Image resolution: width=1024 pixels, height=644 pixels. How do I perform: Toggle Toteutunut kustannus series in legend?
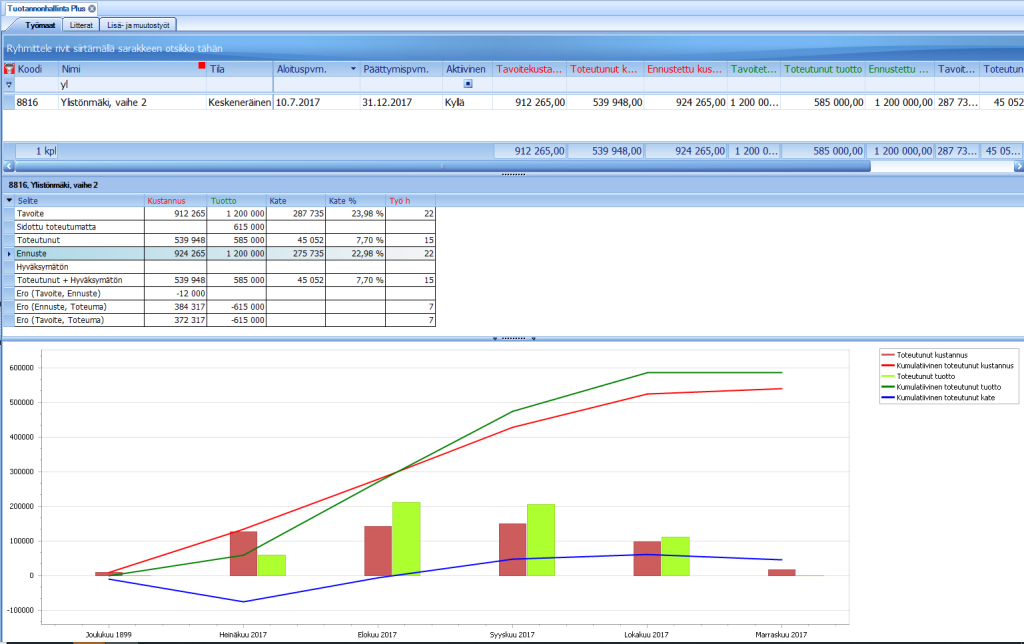pos(931,355)
